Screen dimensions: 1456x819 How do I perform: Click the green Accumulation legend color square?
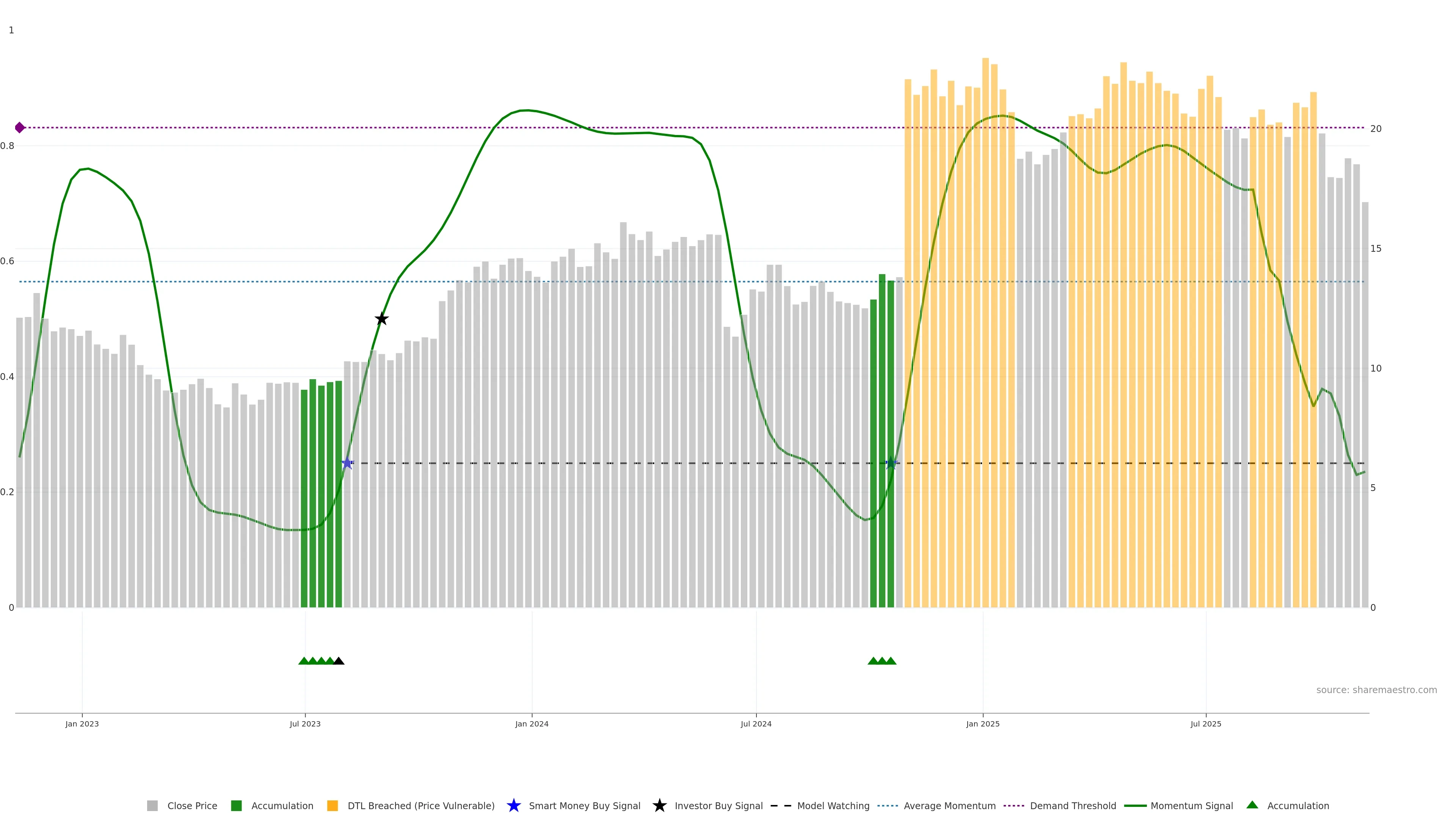pos(236,805)
